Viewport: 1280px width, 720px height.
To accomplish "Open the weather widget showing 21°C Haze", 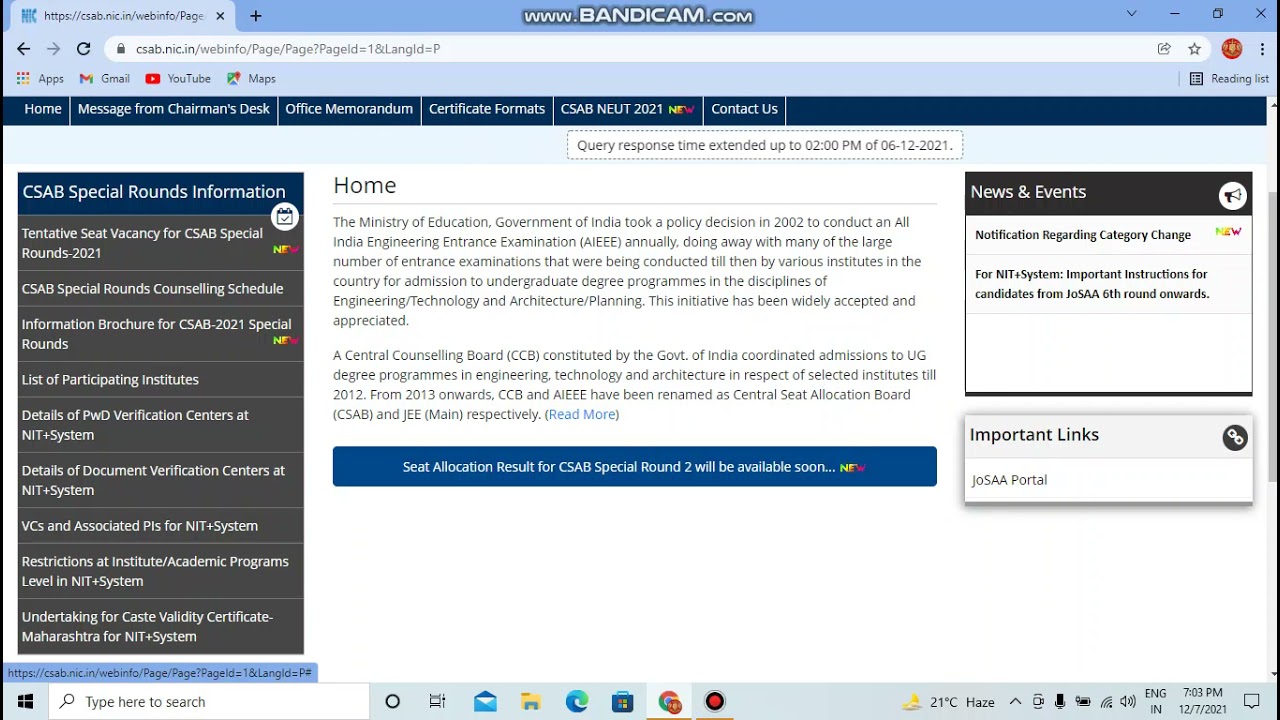I will click(948, 702).
